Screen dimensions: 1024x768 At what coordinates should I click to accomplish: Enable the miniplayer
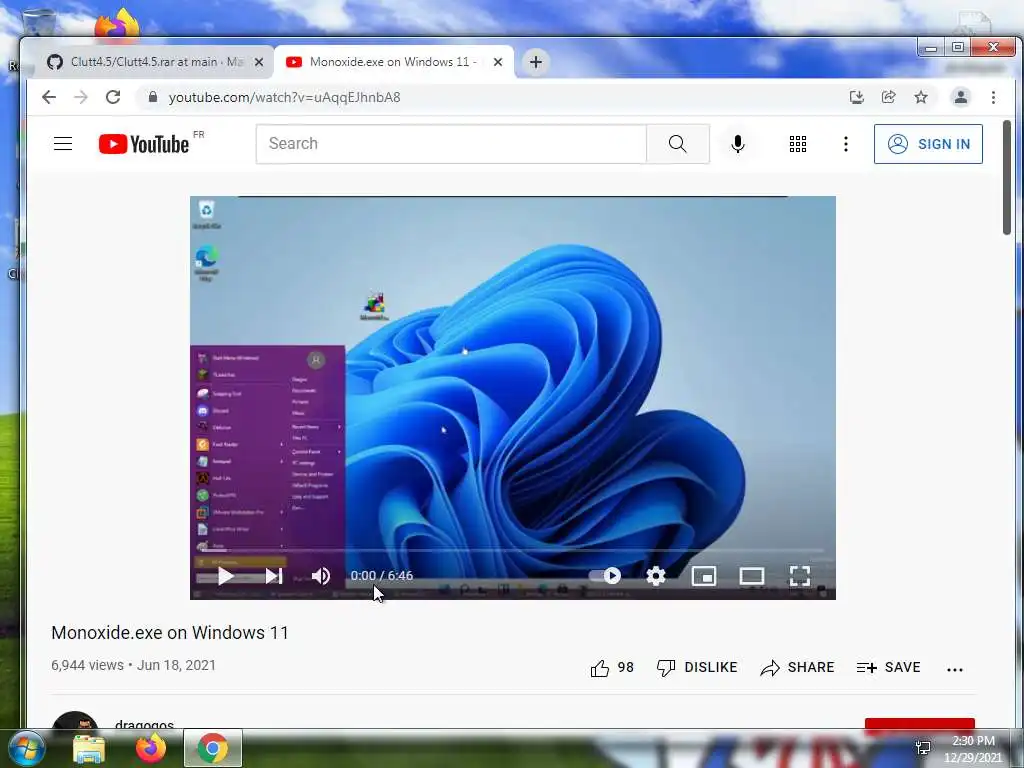coord(704,576)
